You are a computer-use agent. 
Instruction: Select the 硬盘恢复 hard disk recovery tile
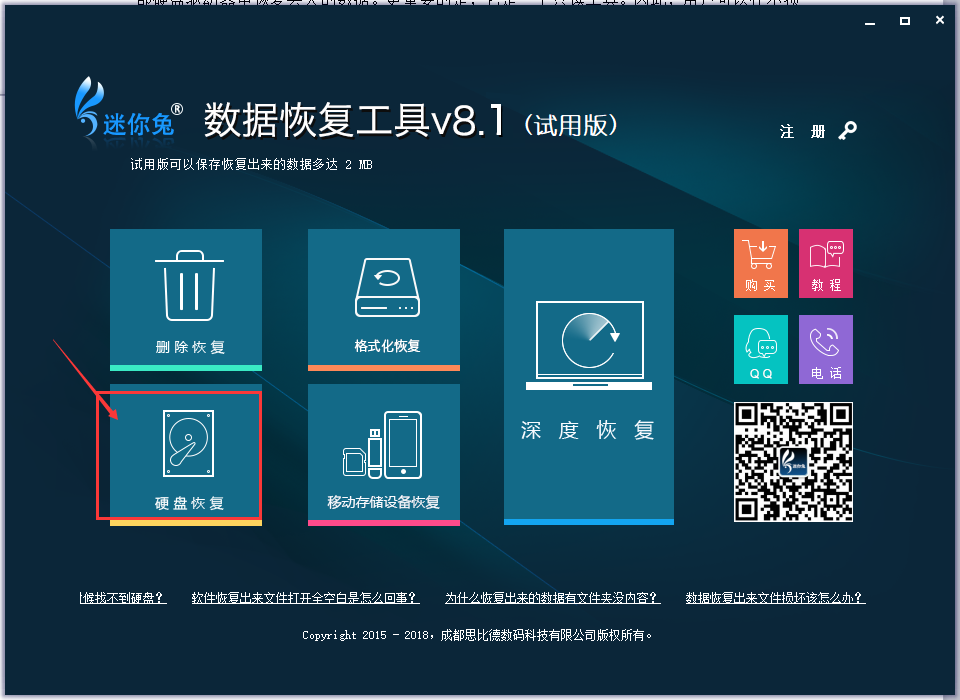(x=186, y=456)
